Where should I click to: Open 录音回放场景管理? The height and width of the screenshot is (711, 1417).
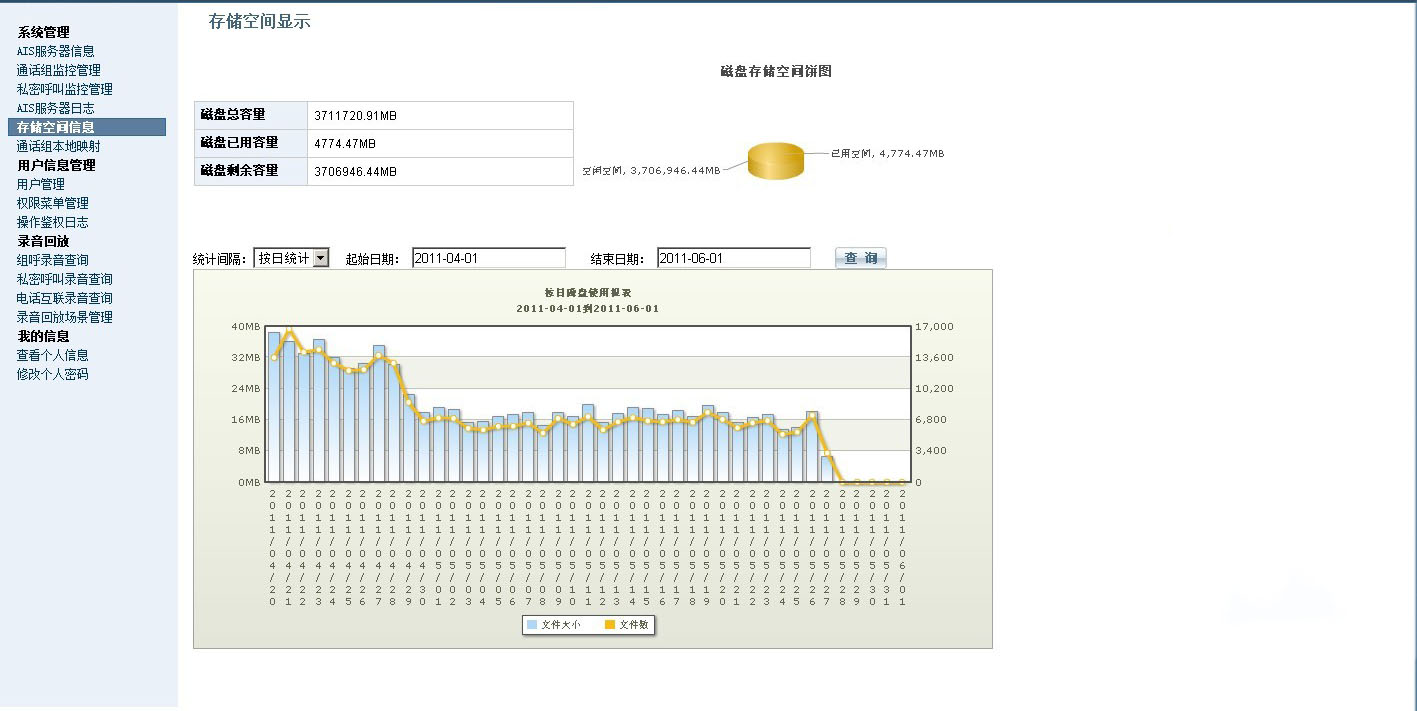coord(65,317)
